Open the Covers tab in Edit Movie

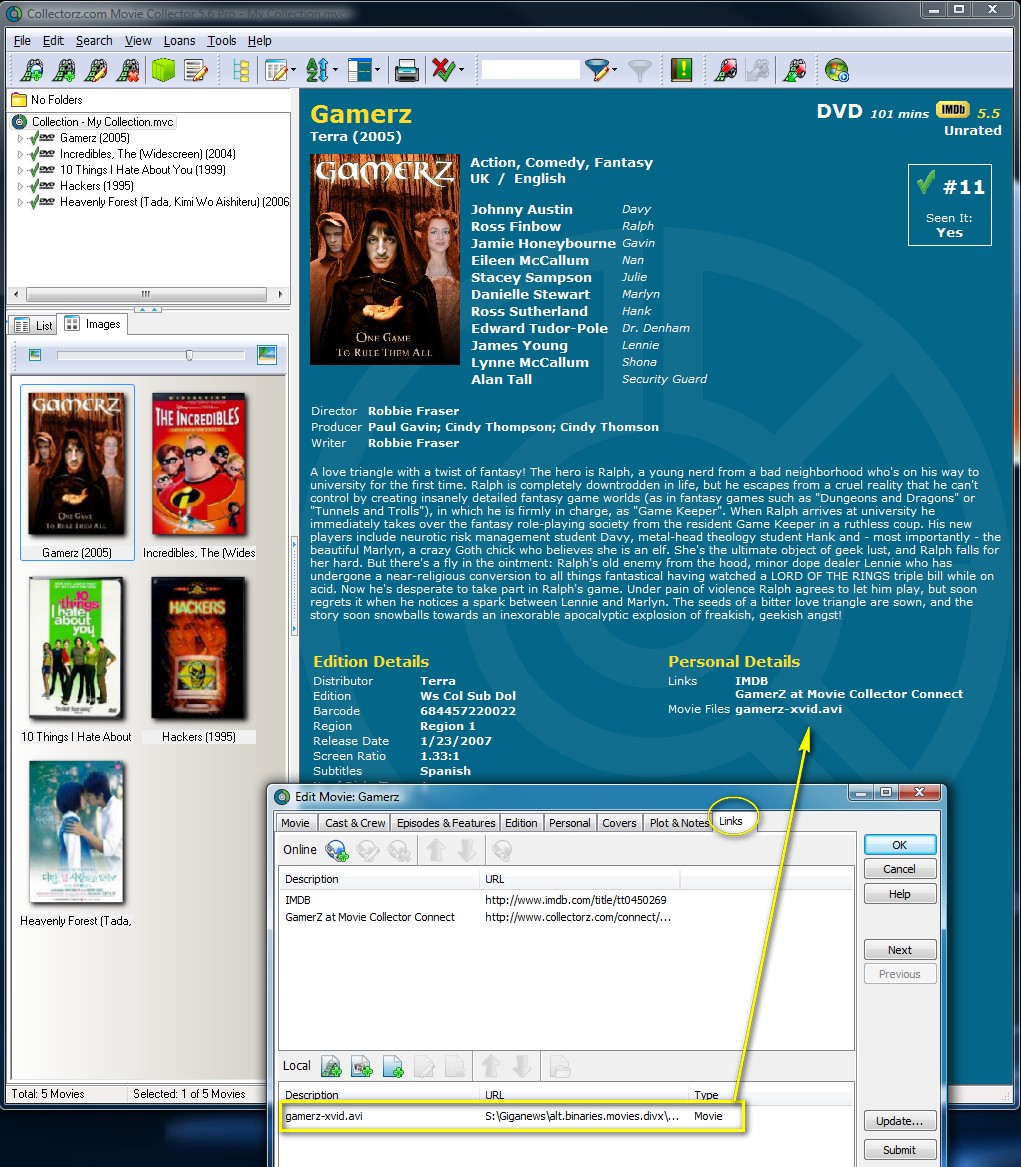point(619,822)
